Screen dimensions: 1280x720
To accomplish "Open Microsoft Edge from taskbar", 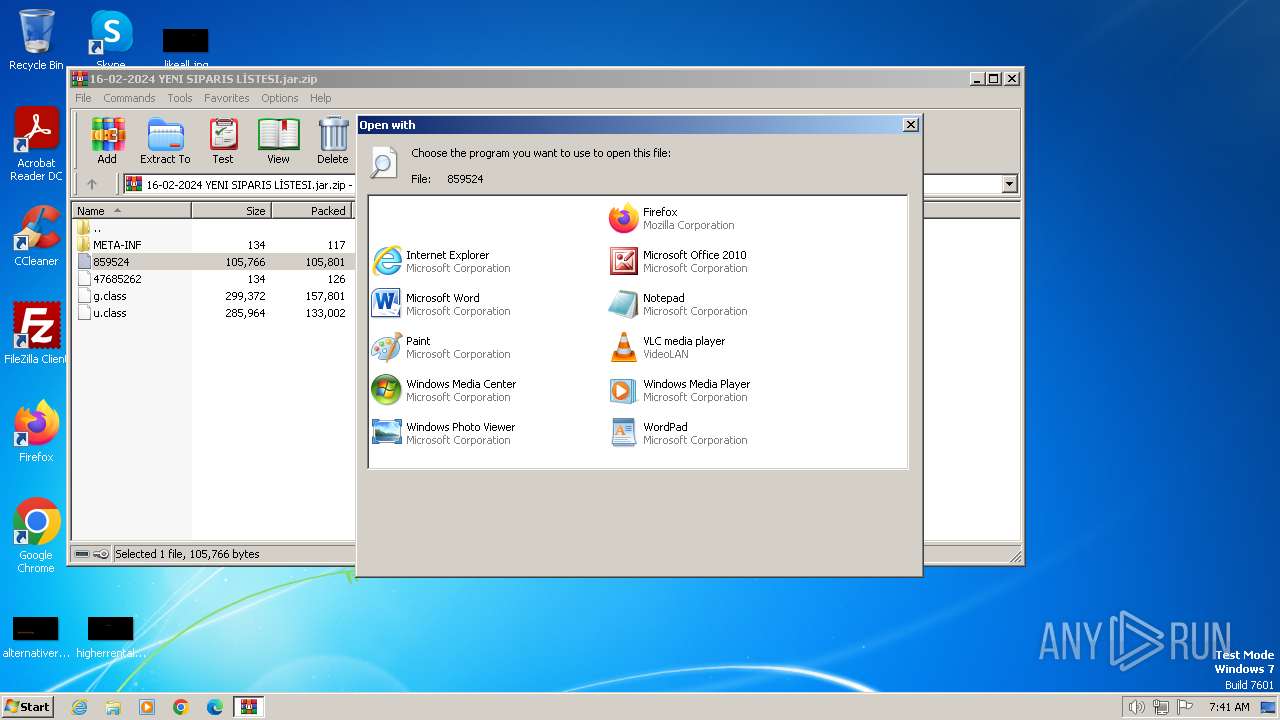I will [x=215, y=707].
